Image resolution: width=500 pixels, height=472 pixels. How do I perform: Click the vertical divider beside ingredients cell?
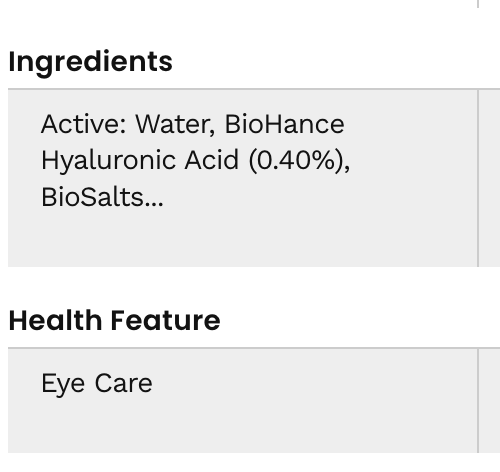pos(478,178)
